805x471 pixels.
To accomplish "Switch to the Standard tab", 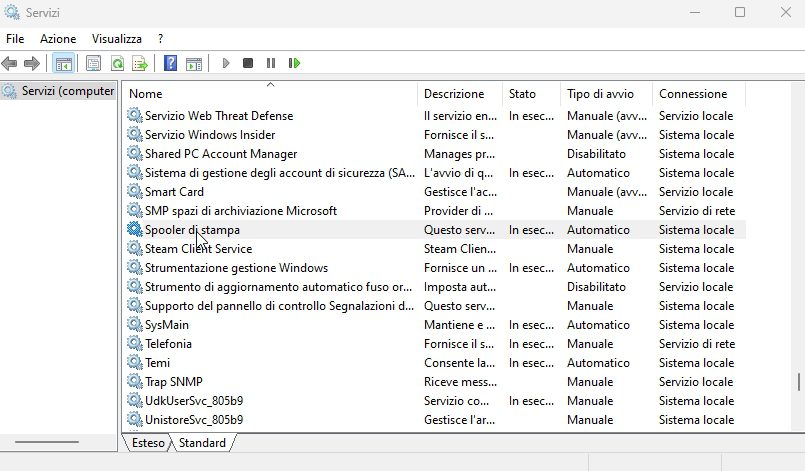I will click(x=202, y=443).
